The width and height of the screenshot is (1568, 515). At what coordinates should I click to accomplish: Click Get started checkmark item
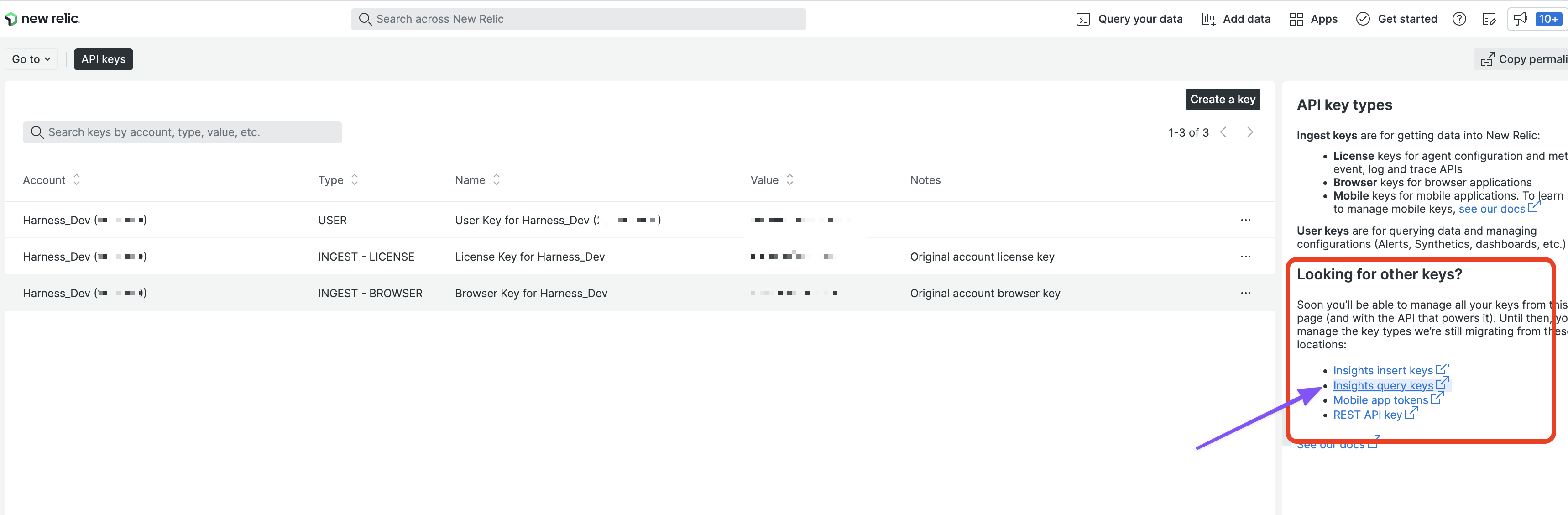click(x=1396, y=19)
